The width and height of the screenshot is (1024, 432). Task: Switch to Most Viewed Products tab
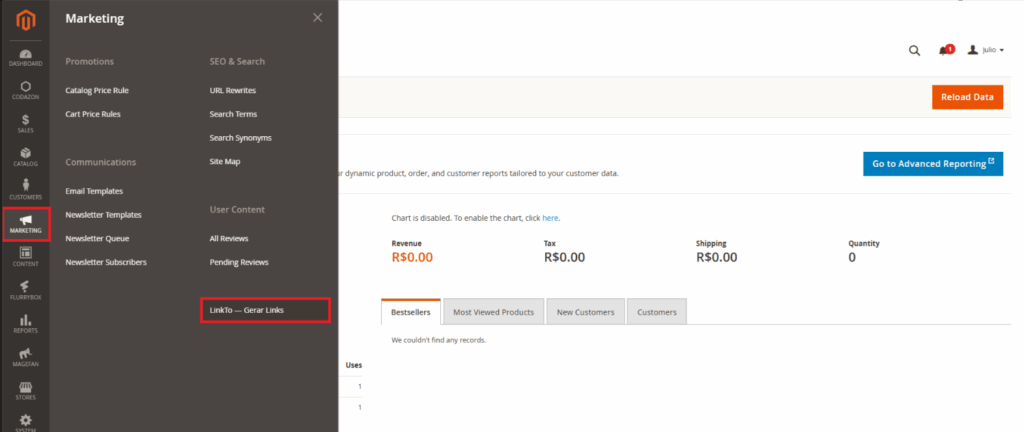tap(493, 312)
